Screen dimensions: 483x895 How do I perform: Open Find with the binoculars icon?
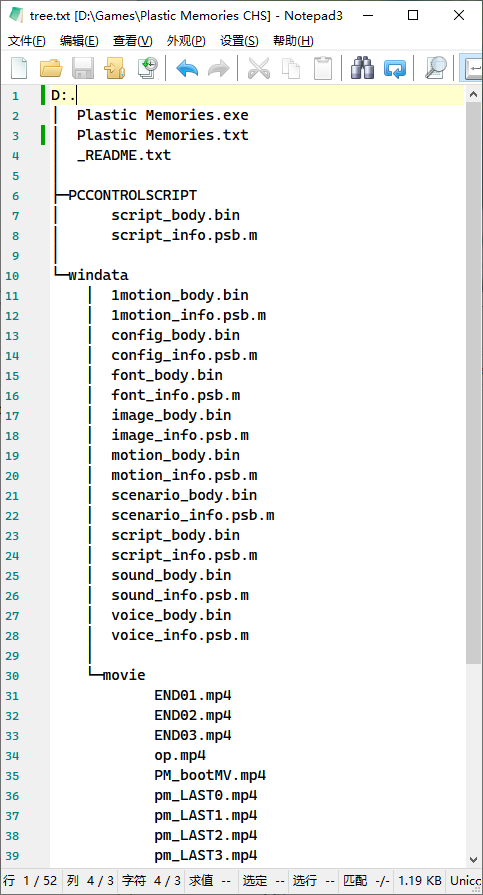pos(363,68)
